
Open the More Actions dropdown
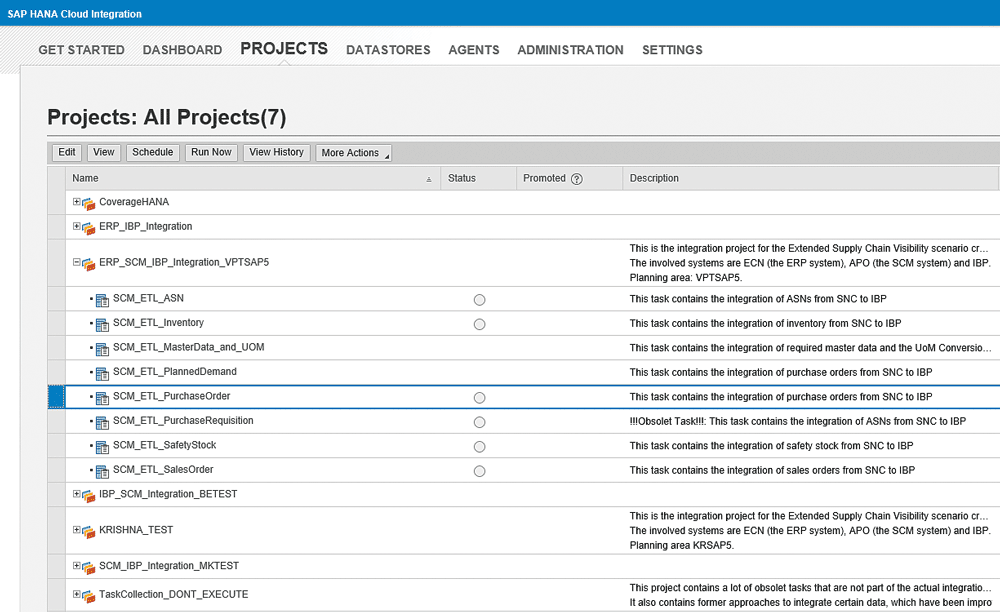pyautogui.click(x=353, y=153)
